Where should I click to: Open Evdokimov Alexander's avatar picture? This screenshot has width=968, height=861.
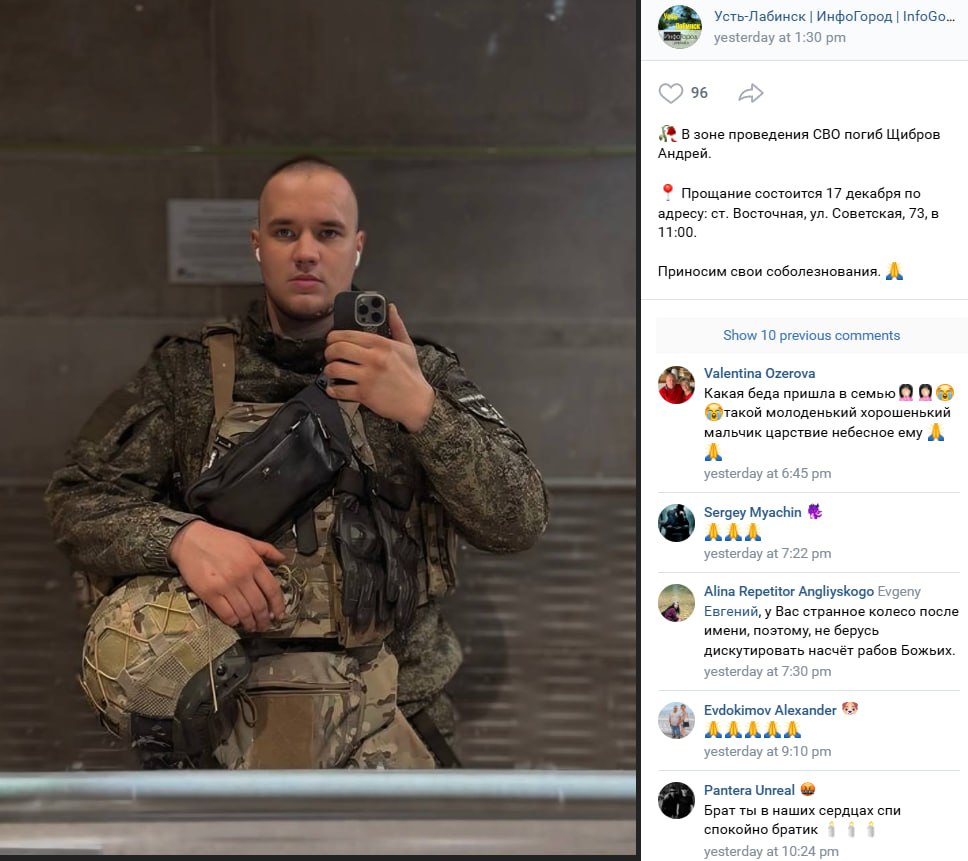coord(676,720)
